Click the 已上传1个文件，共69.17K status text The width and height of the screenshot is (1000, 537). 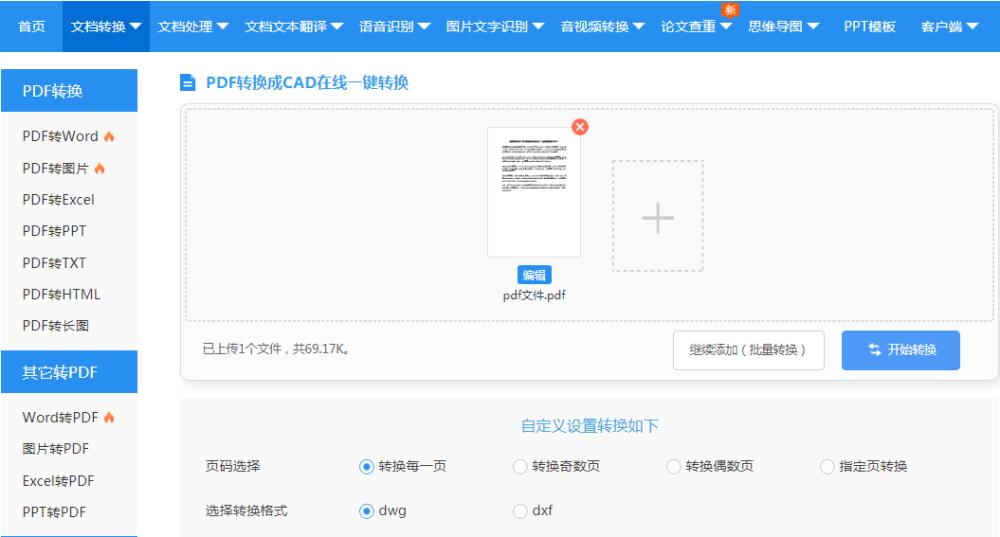276,349
